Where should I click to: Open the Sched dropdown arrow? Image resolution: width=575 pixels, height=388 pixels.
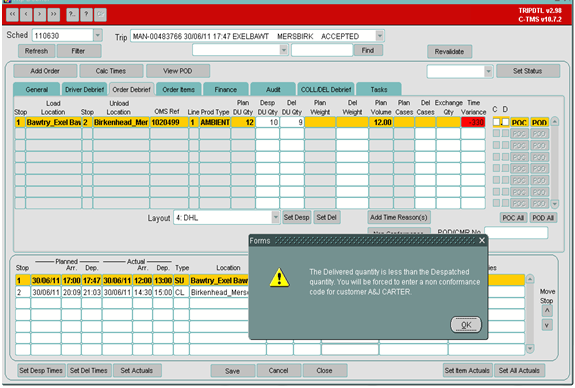coord(98,36)
